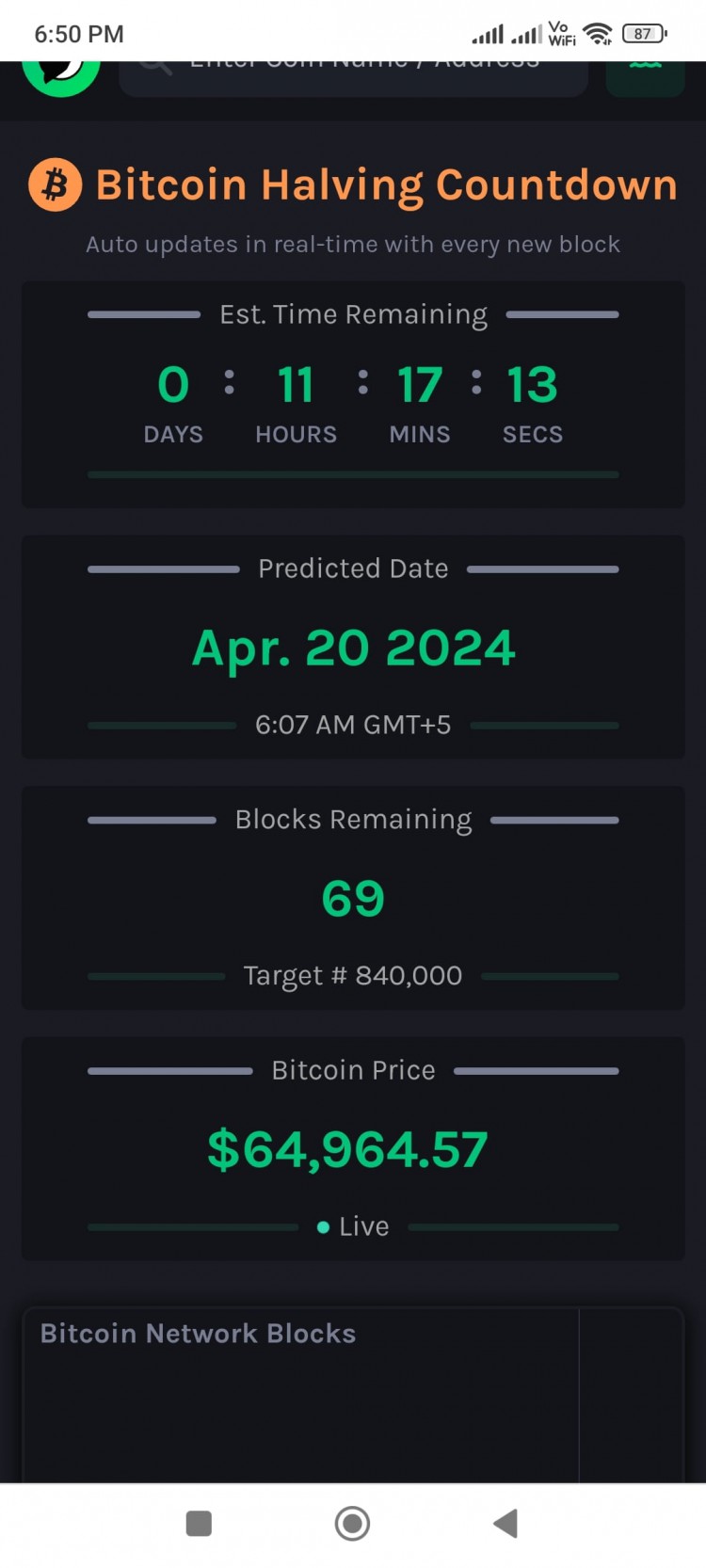Click the search magnifier icon
The height and width of the screenshot is (1568, 706).
pyautogui.click(x=155, y=66)
